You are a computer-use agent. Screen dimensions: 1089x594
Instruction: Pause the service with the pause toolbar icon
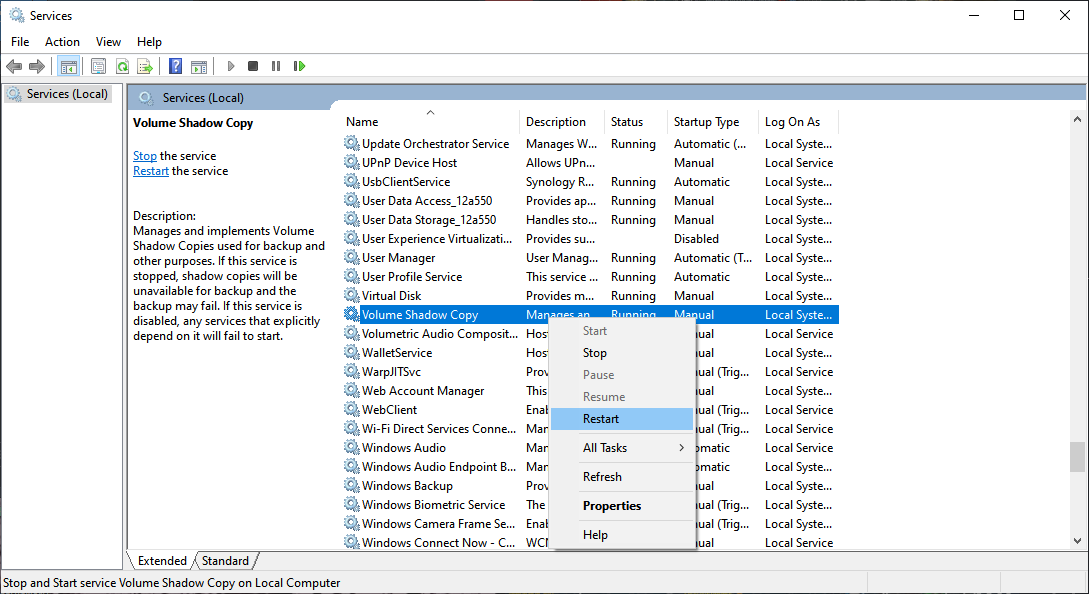(x=275, y=66)
